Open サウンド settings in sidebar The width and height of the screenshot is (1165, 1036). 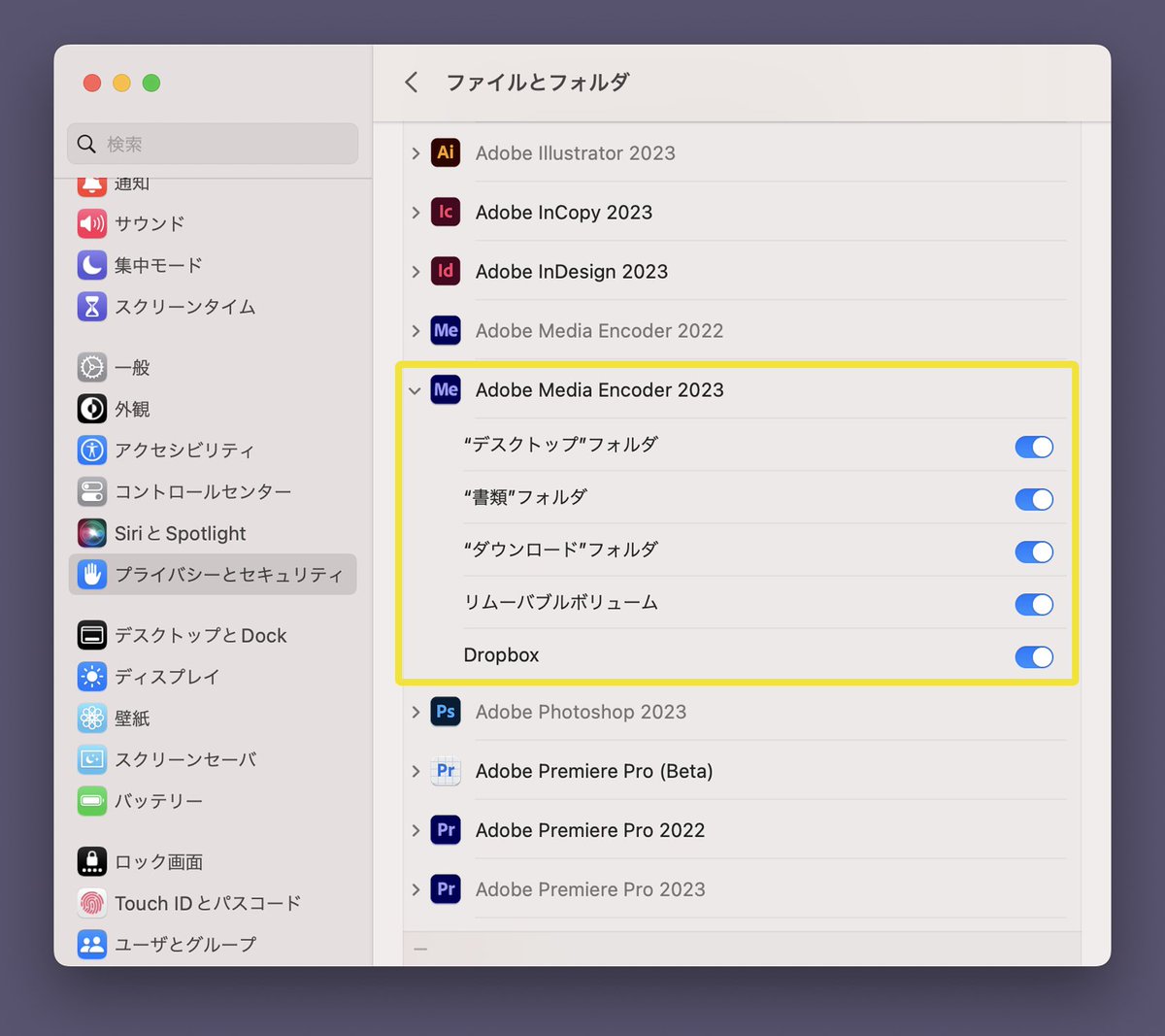point(213,223)
